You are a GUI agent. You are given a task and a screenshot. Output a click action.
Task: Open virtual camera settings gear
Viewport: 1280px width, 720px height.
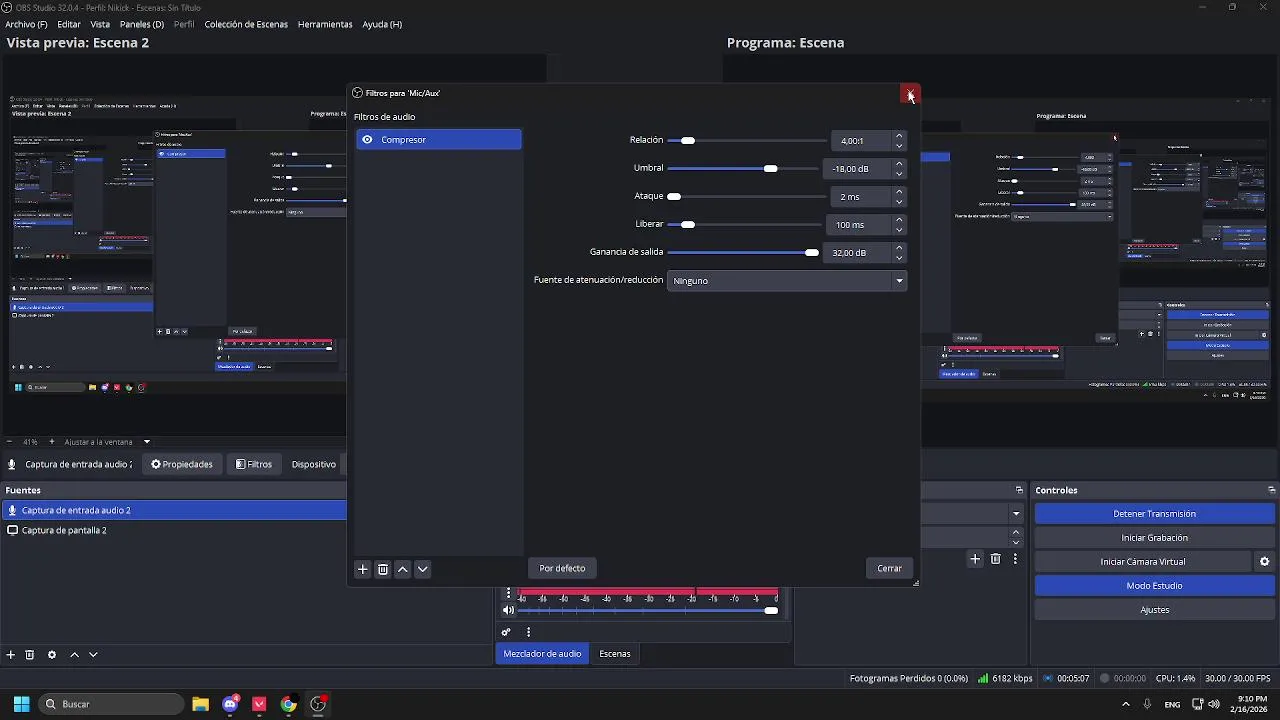tap(1264, 562)
